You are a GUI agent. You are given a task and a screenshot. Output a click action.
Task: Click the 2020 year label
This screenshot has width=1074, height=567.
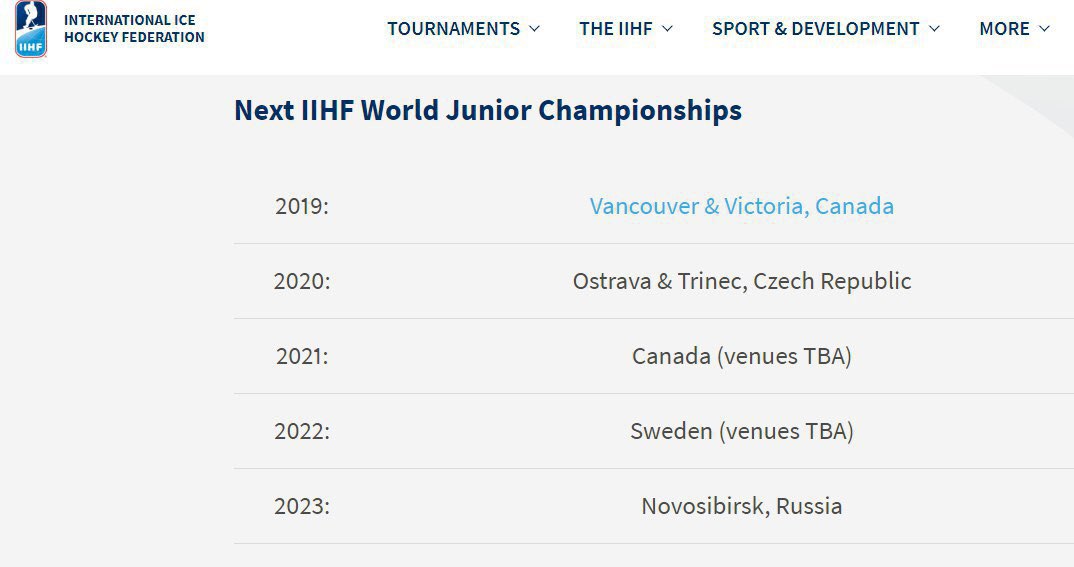click(302, 281)
